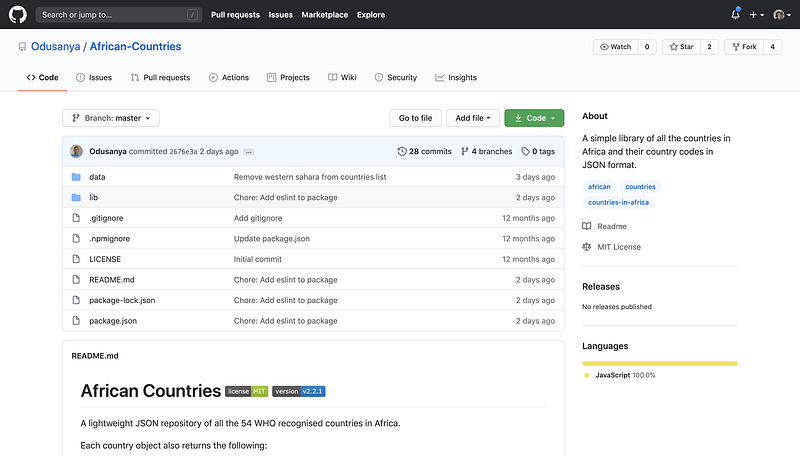Open Marketplace in top navigation
800x456 pixels.
(324, 15)
